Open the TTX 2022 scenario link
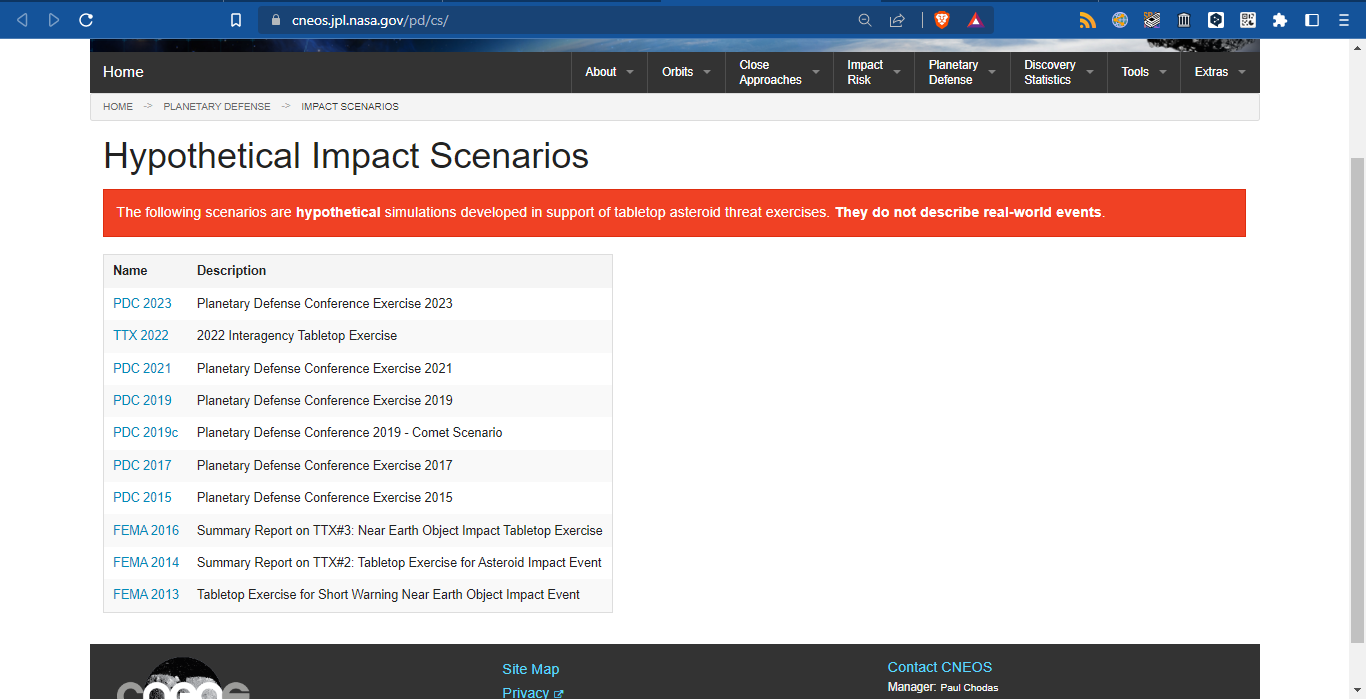This screenshot has height=699, width=1366. 141,335
